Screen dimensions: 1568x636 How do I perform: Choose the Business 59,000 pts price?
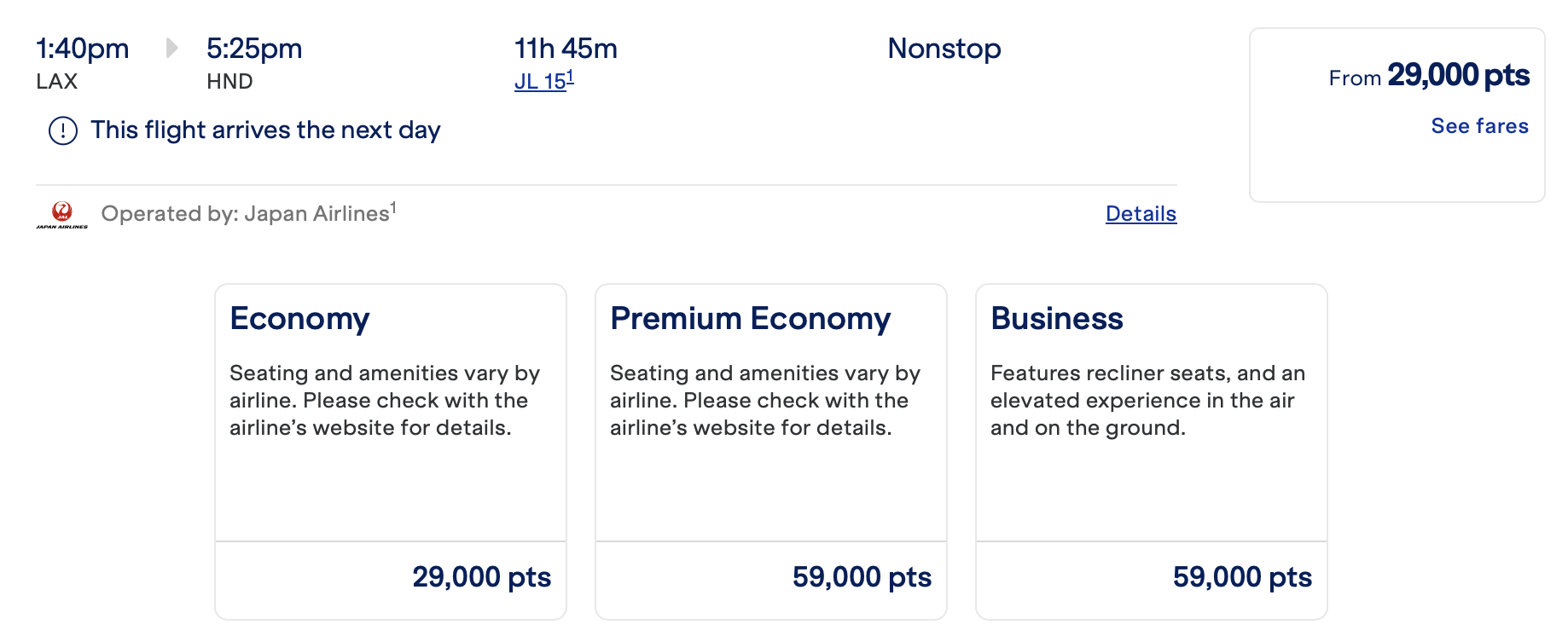[1242, 577]
